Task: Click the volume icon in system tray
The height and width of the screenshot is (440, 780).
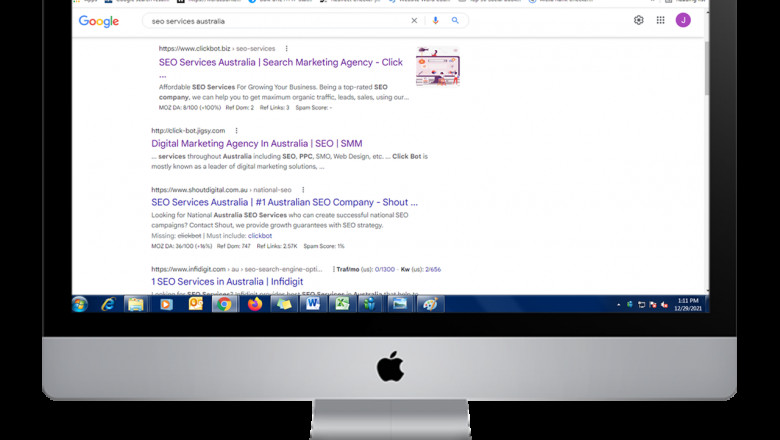Action: tap(665, 305)
